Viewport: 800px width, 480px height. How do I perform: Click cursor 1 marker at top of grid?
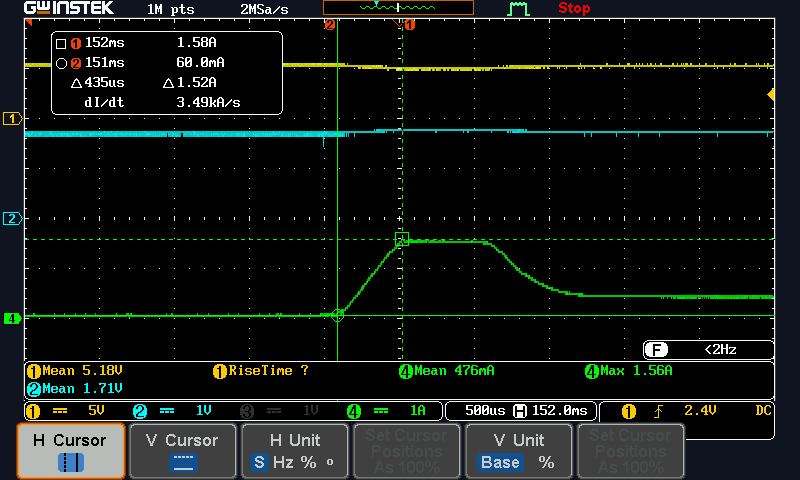[x=409, y=25]
